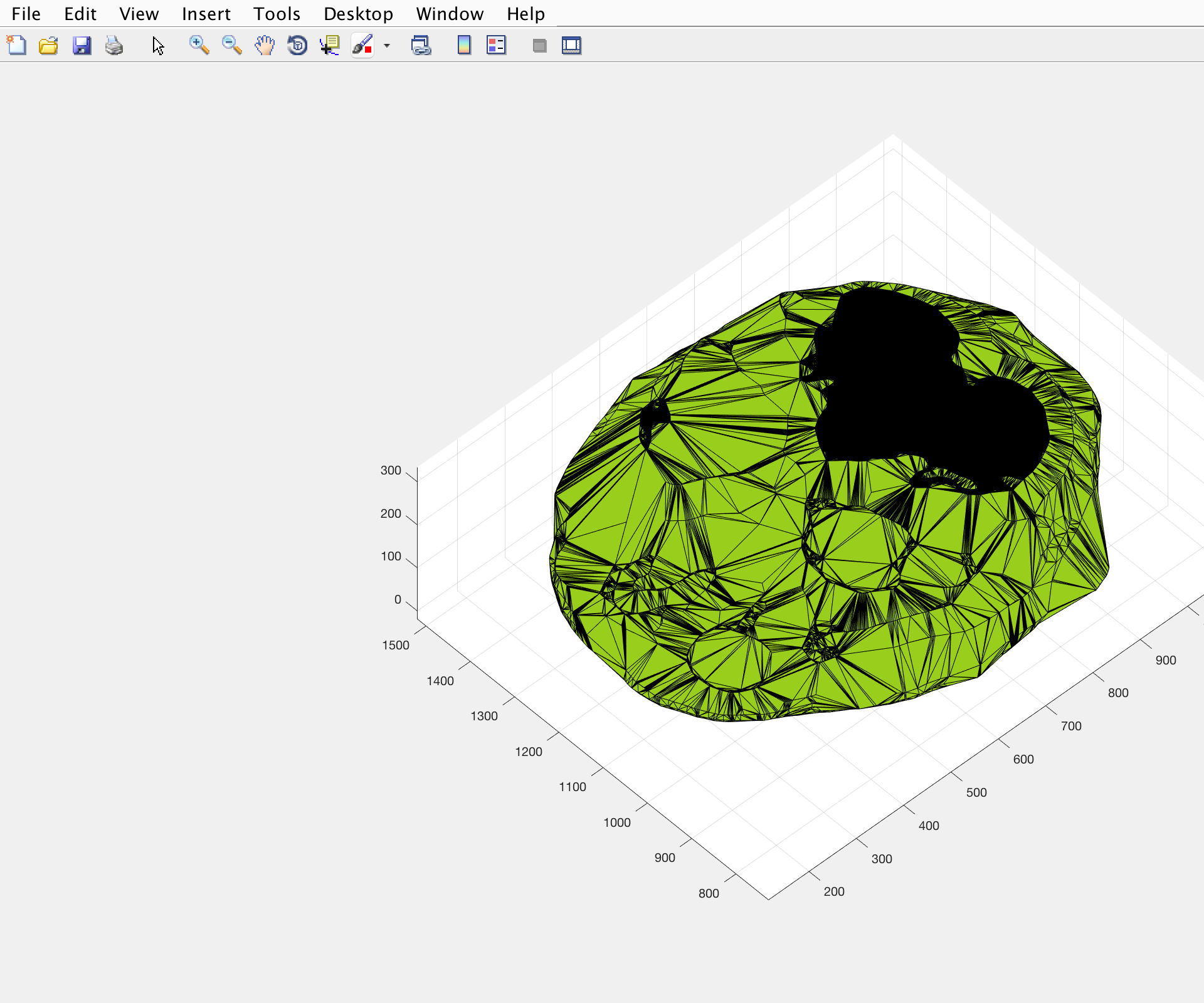This screenshot has width=1204, height=1003.
Task: Toggle the Brush/Select Data tool
Action: tap(362, 45)
